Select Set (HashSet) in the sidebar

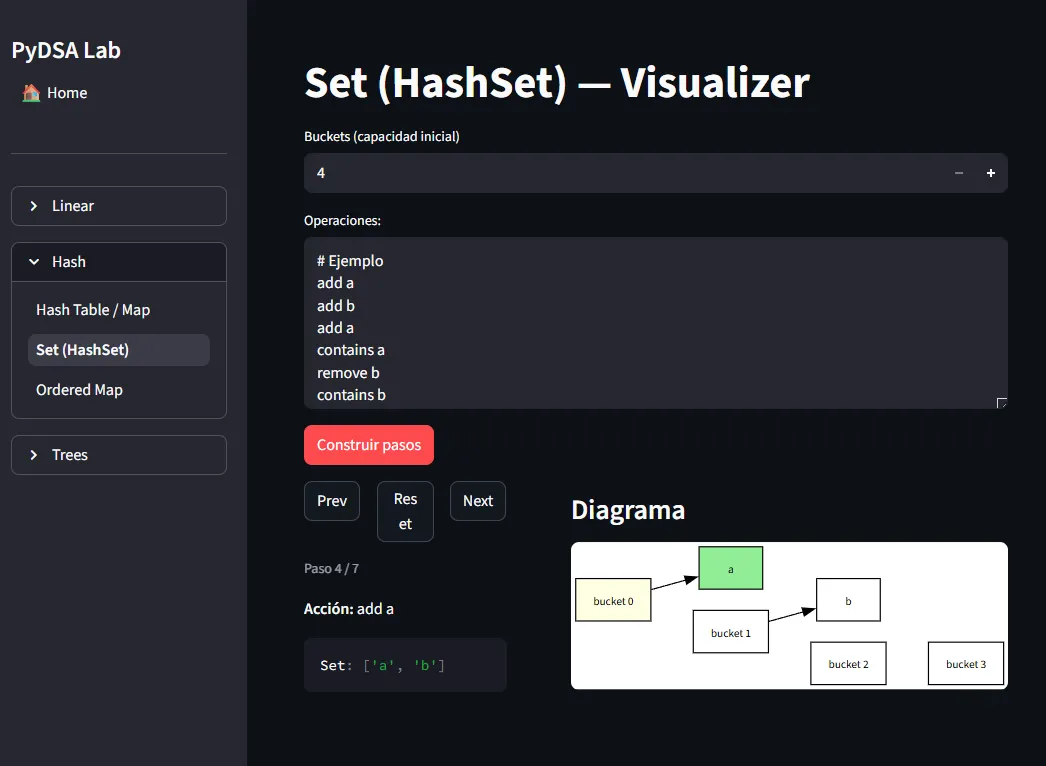coord(81,350)
